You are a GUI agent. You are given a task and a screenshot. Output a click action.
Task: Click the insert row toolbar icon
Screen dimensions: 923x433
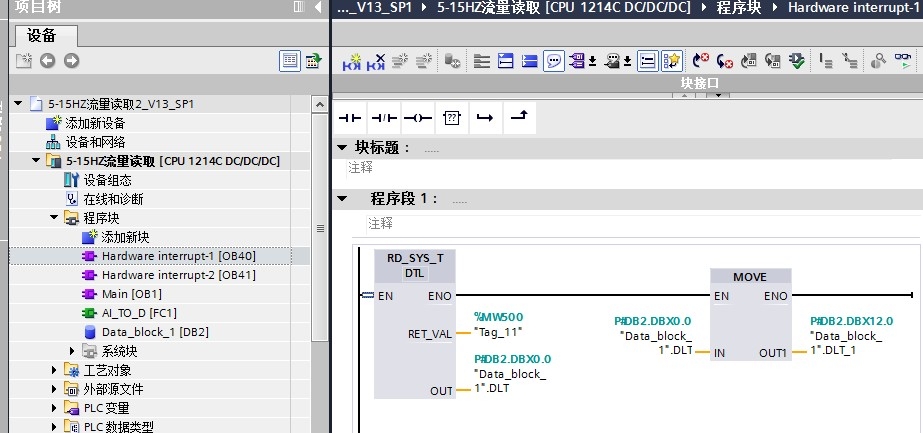[400, 61]
